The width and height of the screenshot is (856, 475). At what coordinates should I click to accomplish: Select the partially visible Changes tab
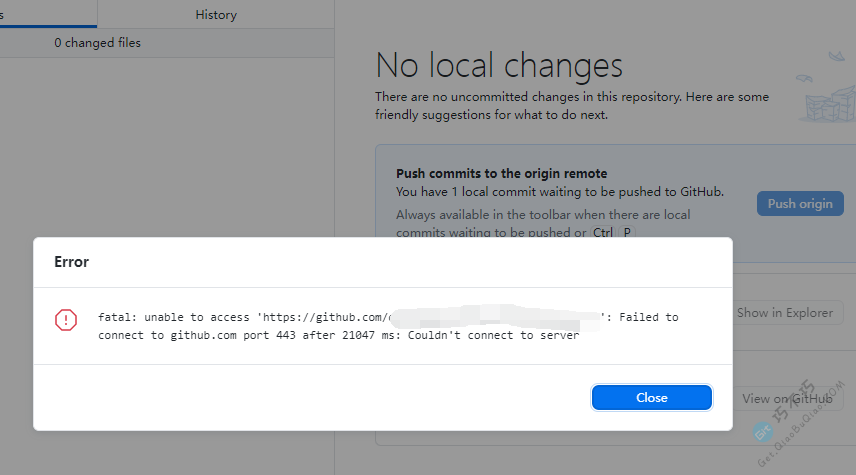48,14
